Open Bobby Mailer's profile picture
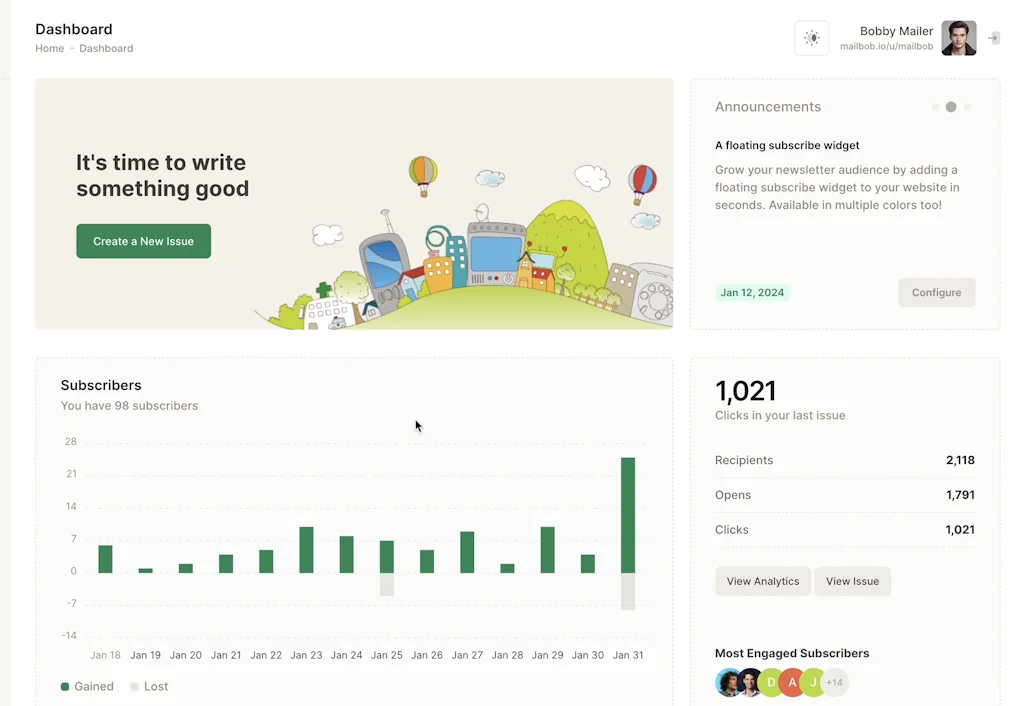Screen dimensions: 1024x706 click(x=958, y=38)
